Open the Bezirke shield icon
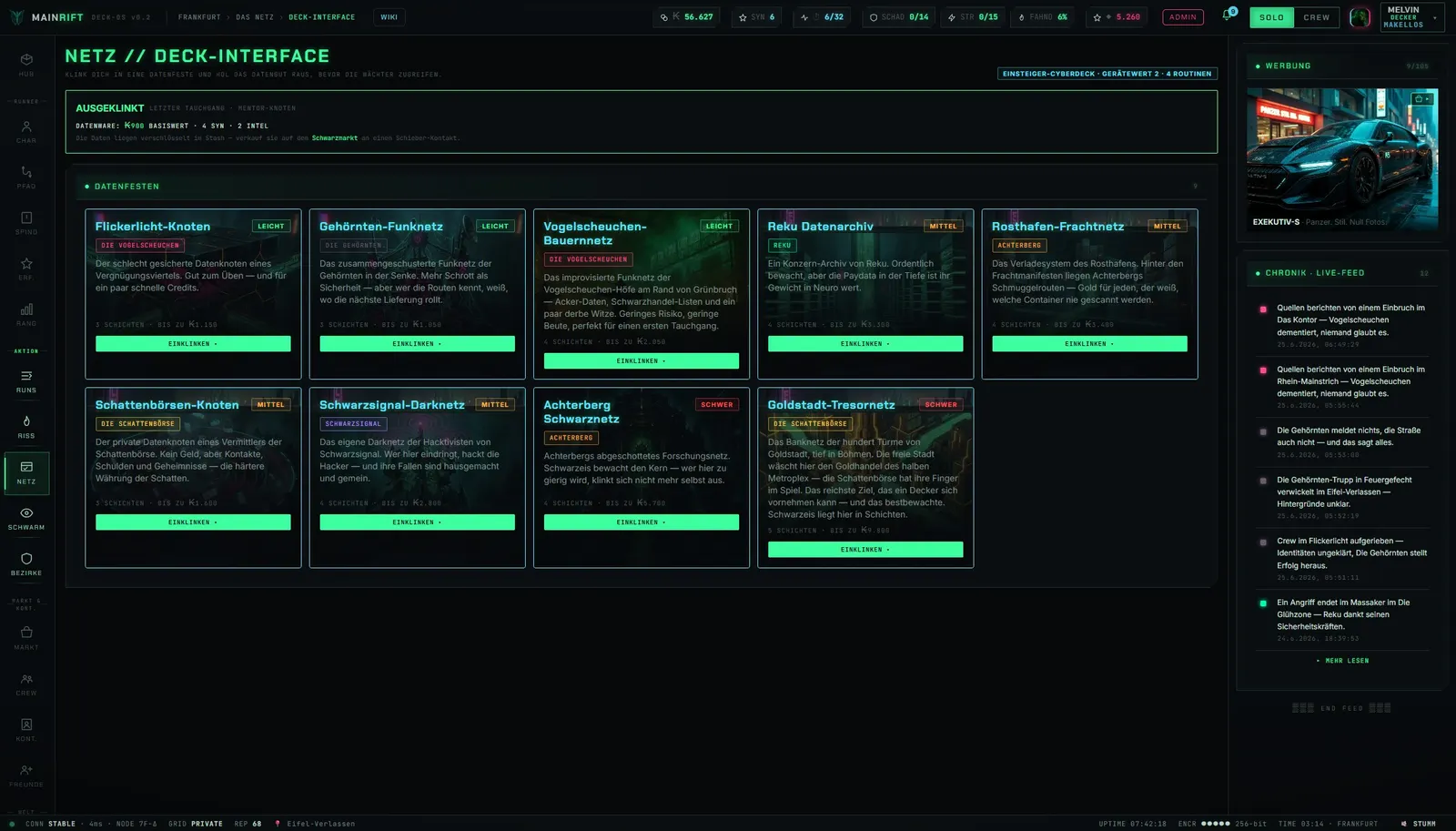This screenshot has width=1456, height=831. (26, 564)
